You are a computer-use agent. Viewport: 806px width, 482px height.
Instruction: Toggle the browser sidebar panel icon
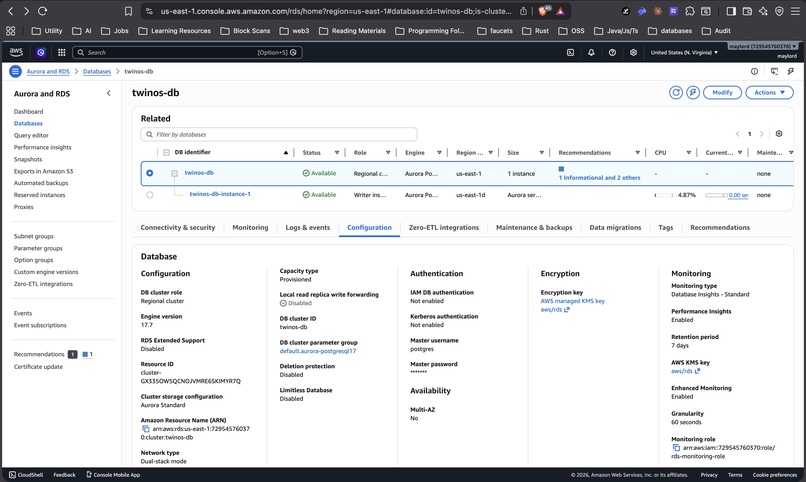point(731,11)
